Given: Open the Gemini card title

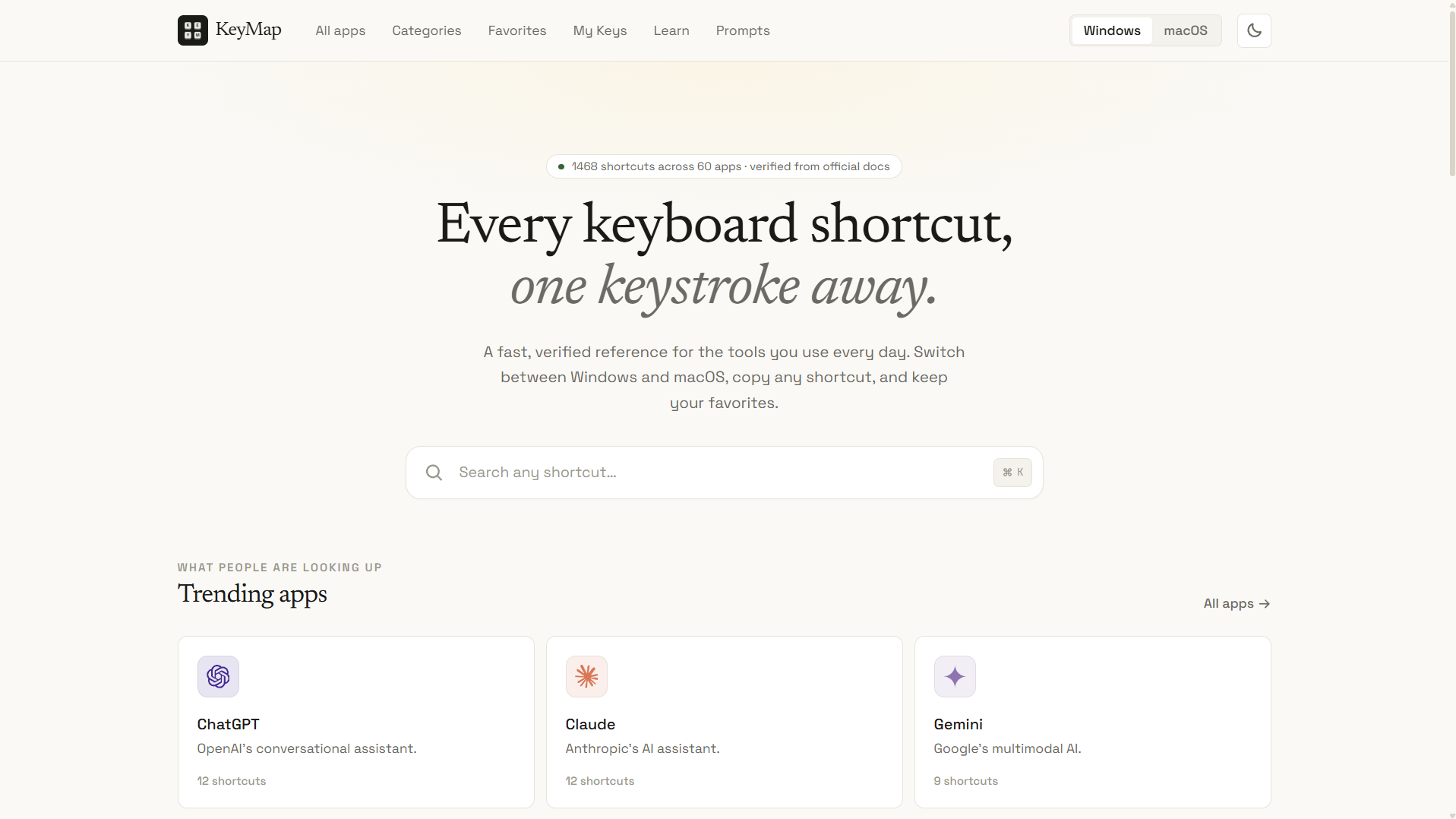Looking at the screenshot, I should click(959, 724).
